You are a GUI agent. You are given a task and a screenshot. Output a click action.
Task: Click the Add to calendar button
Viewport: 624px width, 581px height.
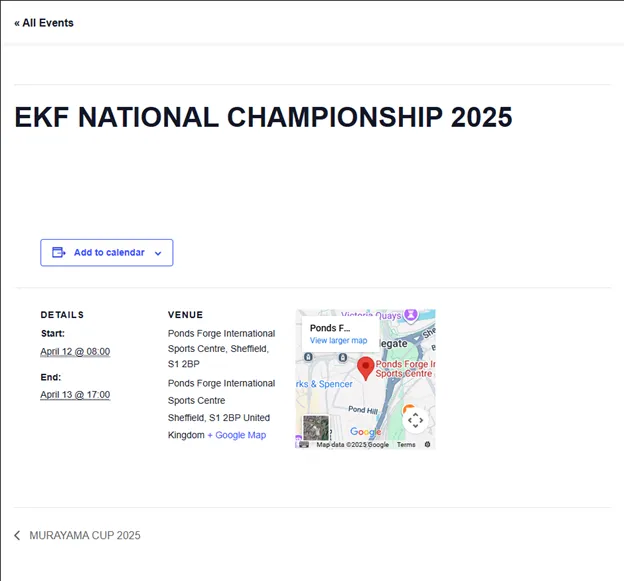[107, 253]
